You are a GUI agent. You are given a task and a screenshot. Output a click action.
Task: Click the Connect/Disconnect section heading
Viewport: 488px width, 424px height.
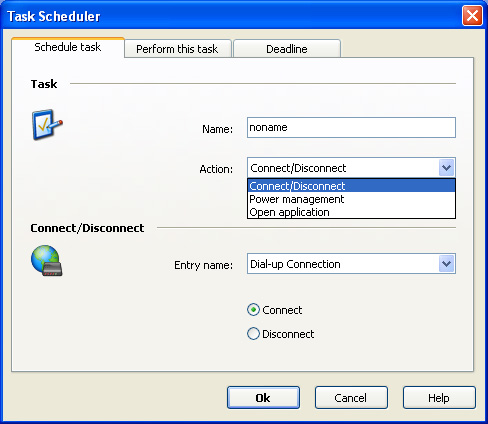click(87, 228)
